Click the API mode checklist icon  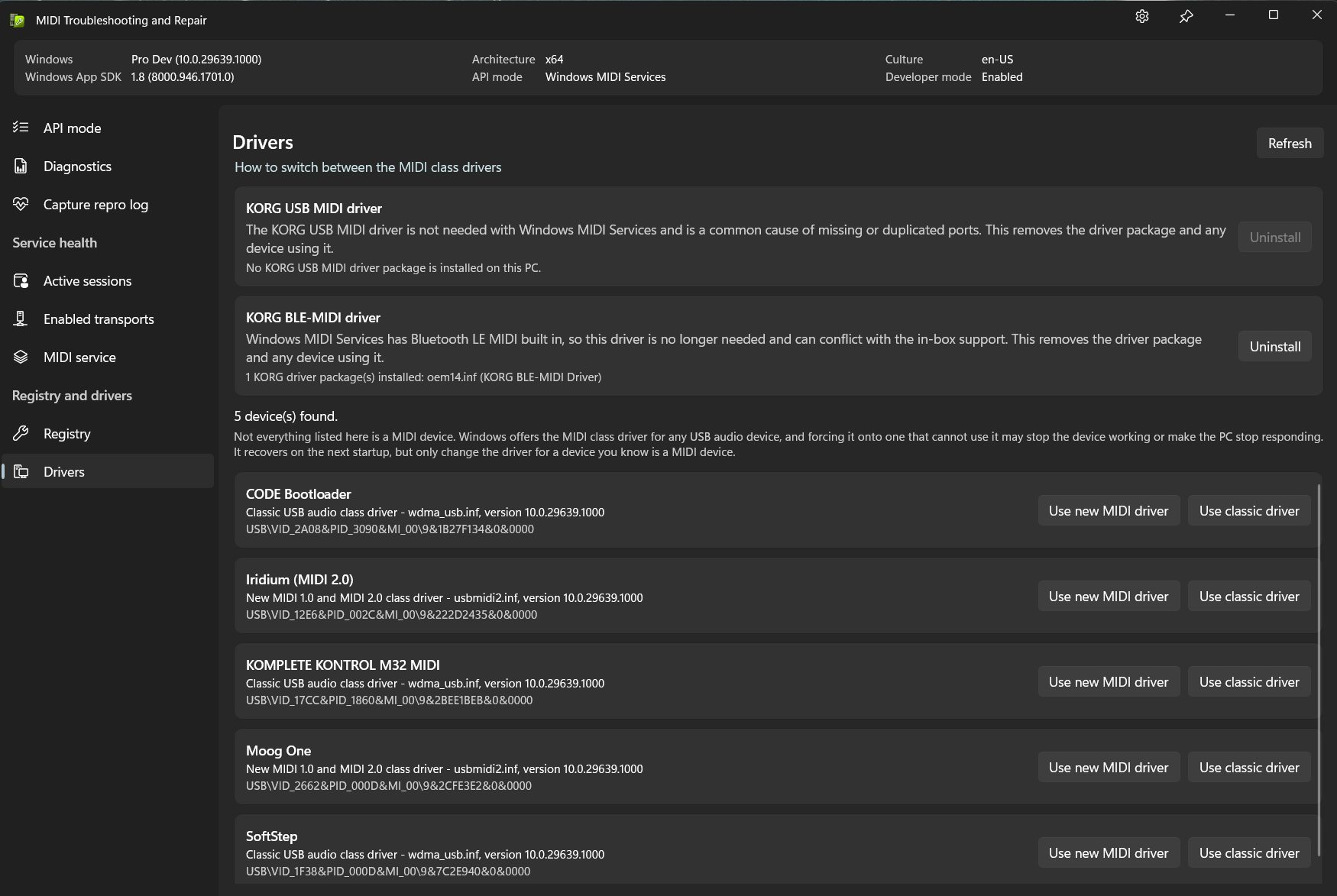coord(21,128)
